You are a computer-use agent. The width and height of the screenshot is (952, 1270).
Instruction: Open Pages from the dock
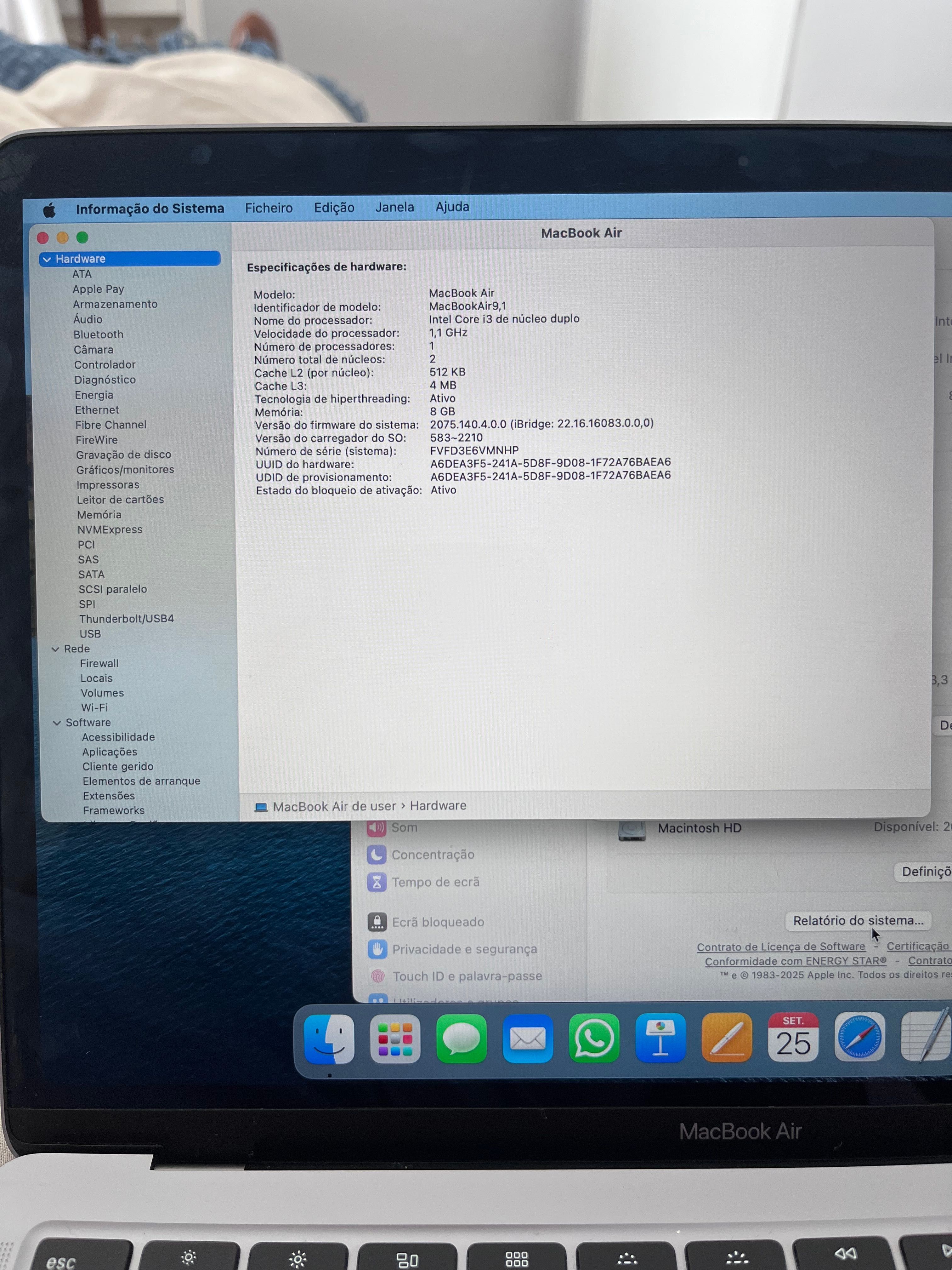point(727,1038)
